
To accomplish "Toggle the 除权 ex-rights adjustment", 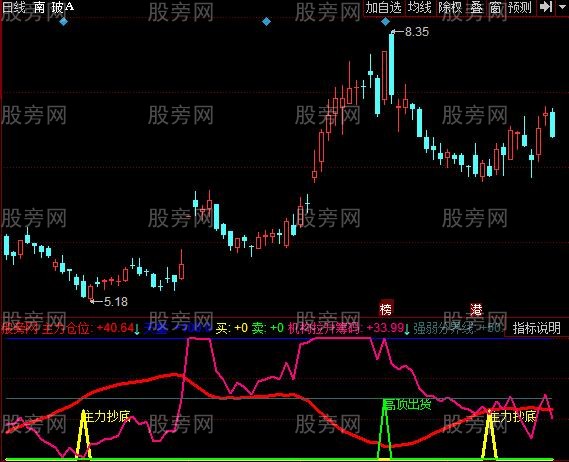I will [x=450, y=8].
